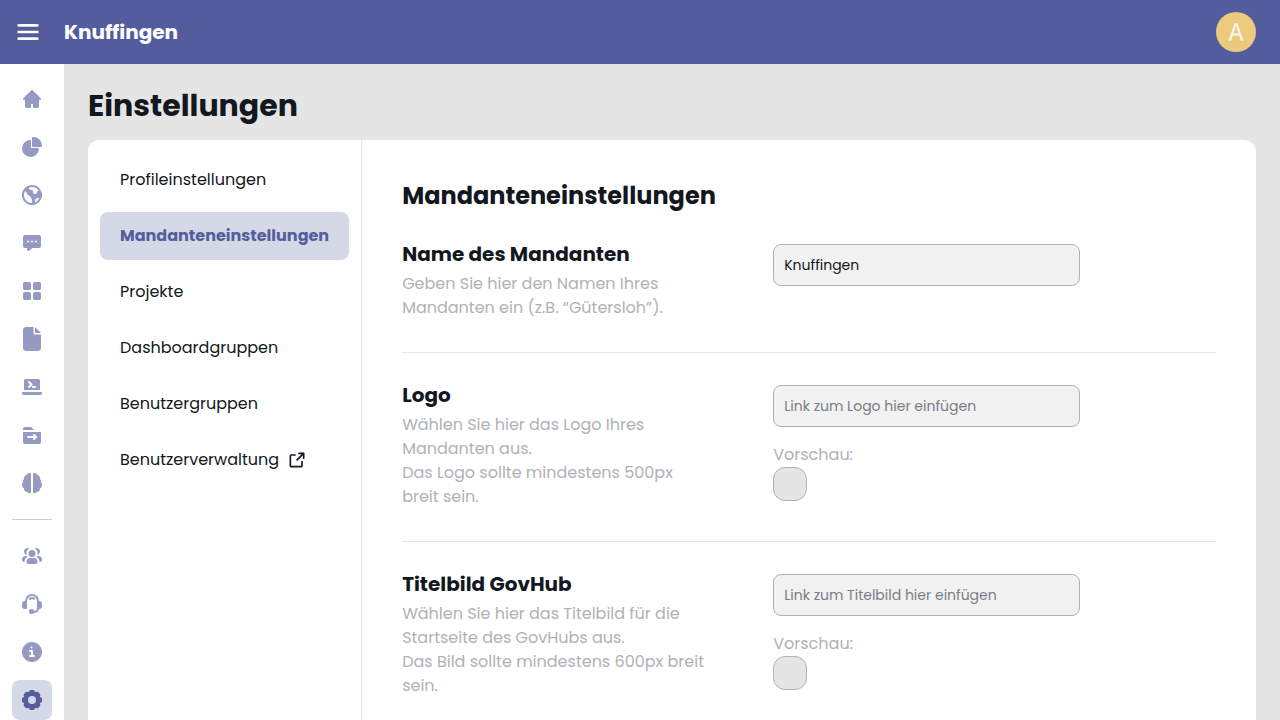This screenshot has height=720, width=1280.
Task: Click the globe icon in sidebar
Action: (32, 195)
